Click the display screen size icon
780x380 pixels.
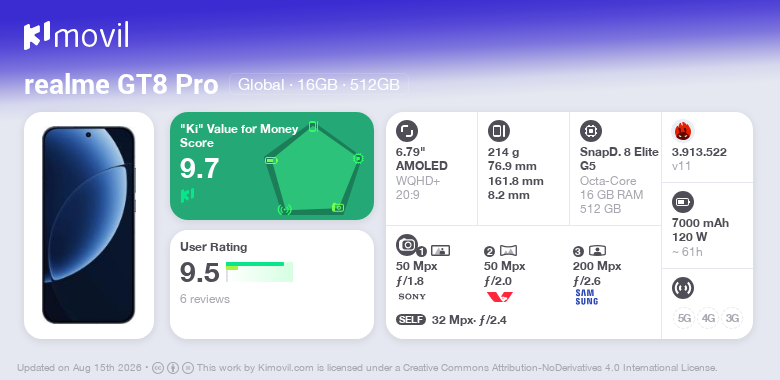pyautogui.click(x=407, y=131)
